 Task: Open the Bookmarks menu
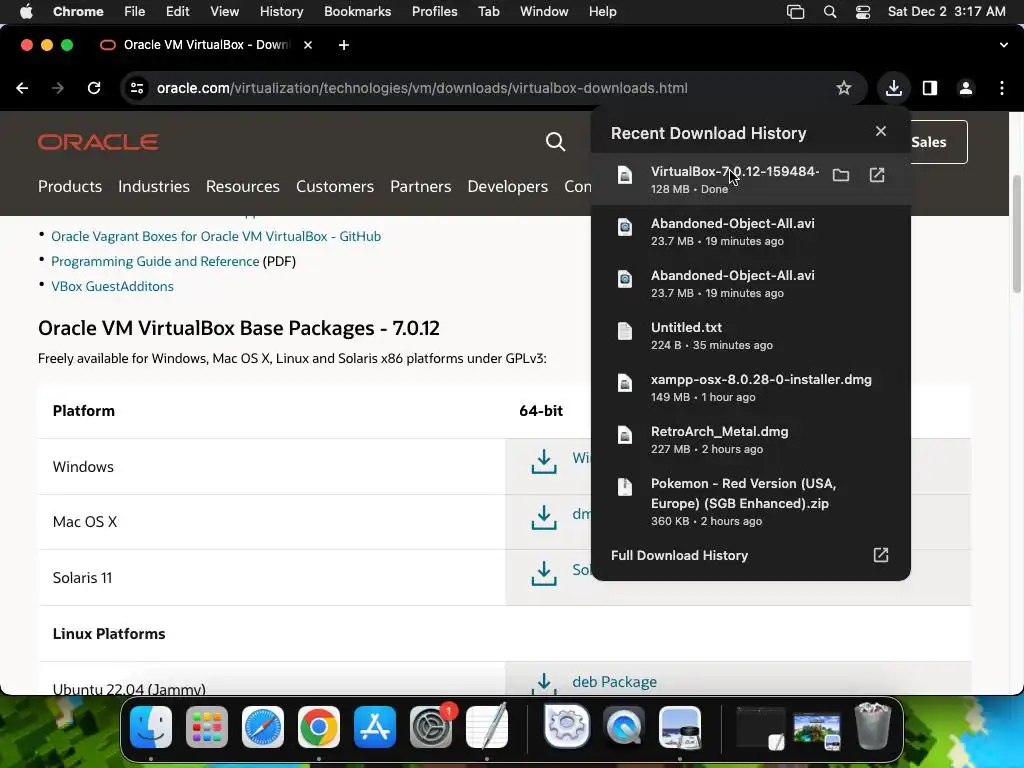coord(357,12)
